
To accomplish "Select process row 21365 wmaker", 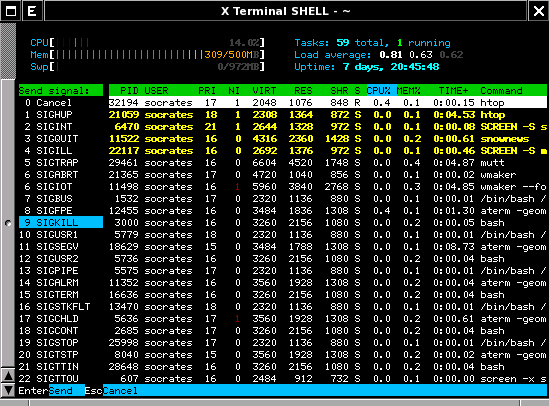I will tap(328, 175).
